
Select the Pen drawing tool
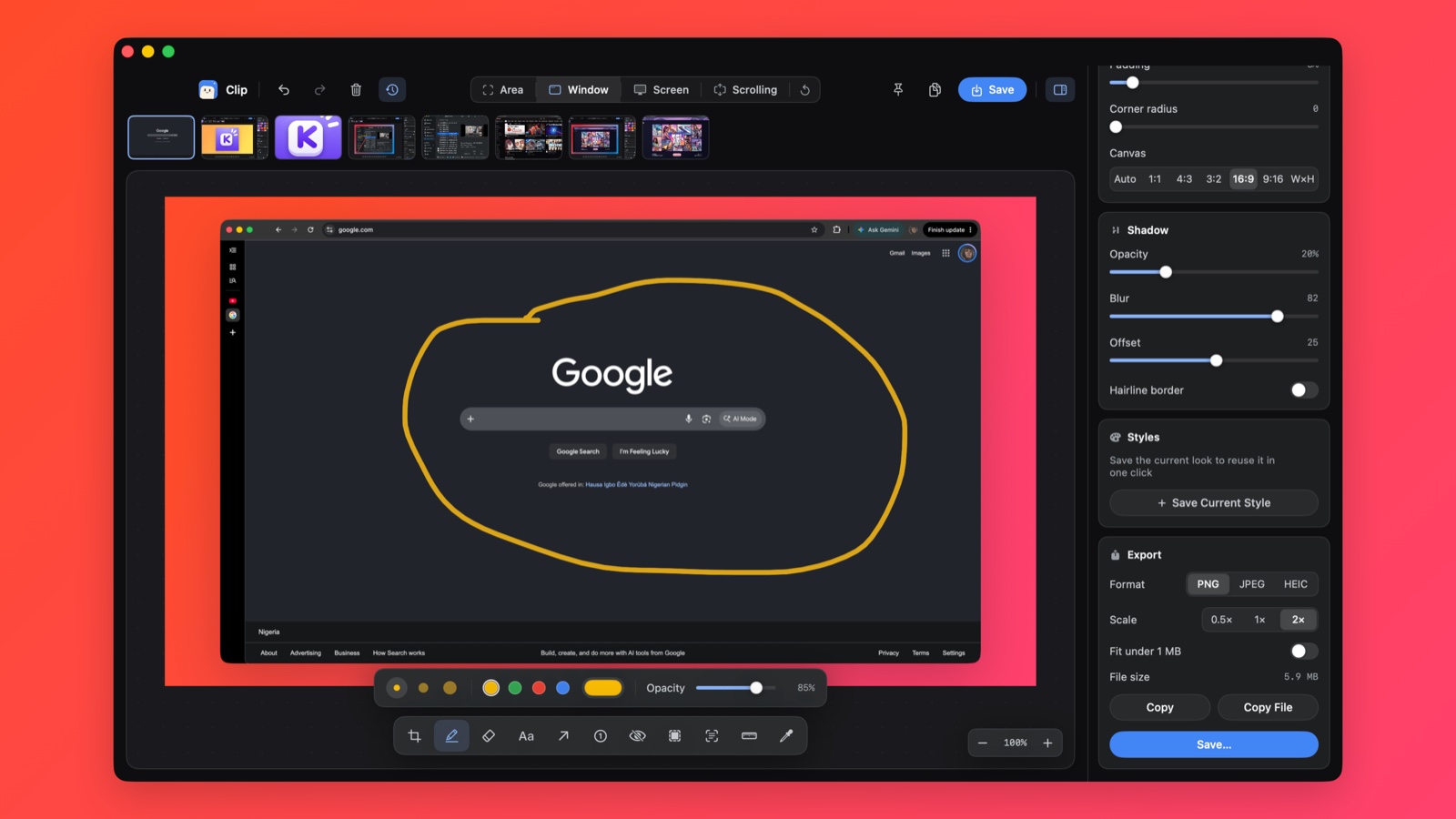451,736
